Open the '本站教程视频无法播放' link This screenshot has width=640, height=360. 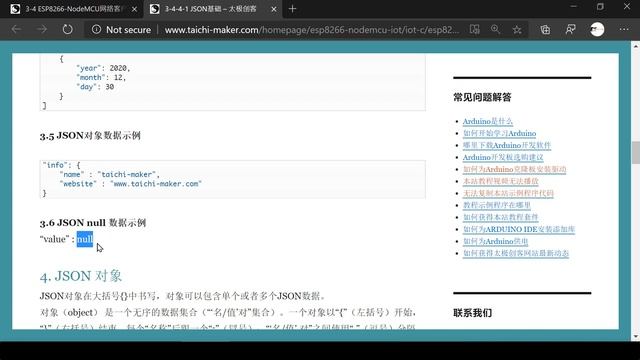500,181
